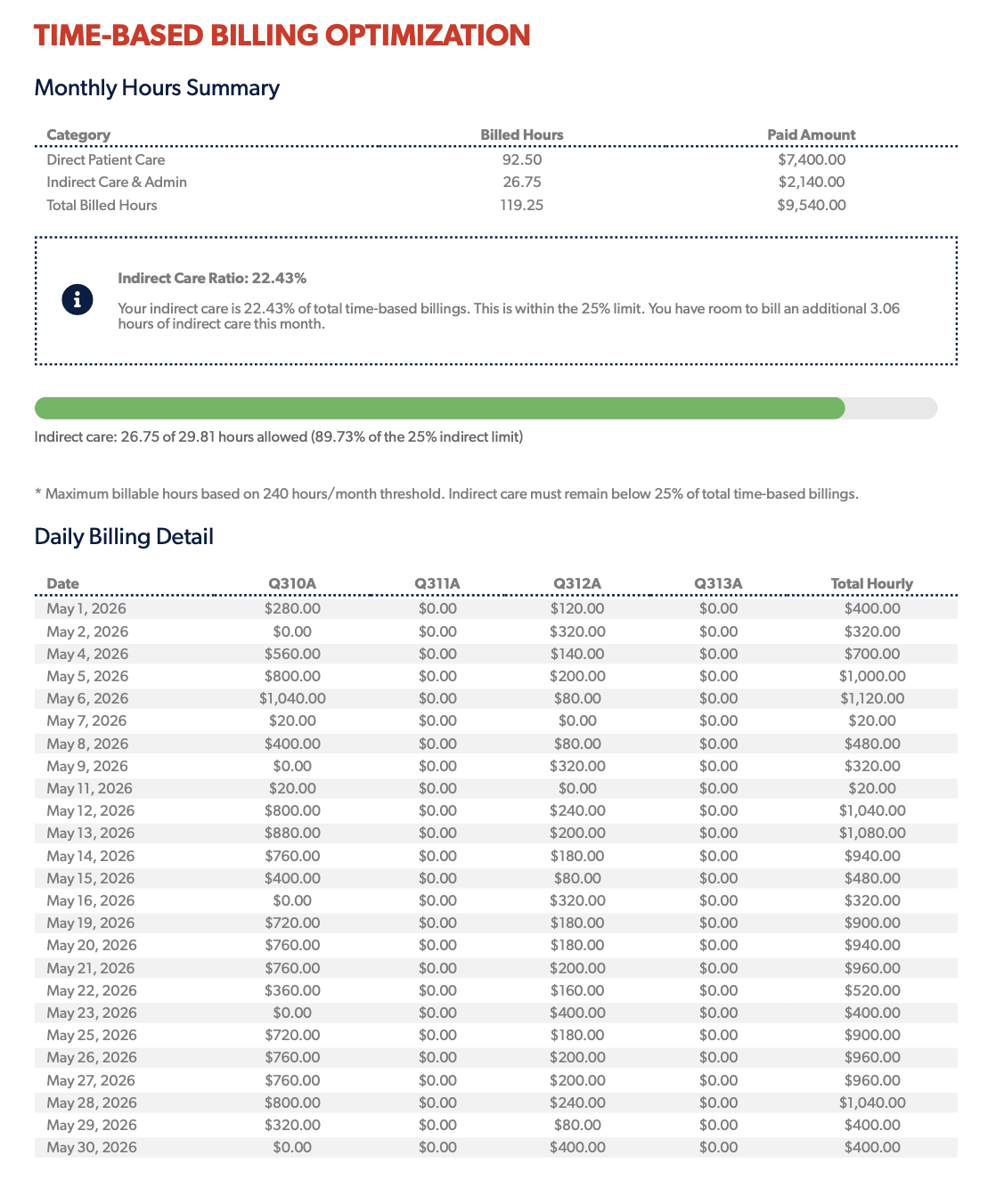This screenshot has height=1204, width=996.
Task: Click the Total Billed Hours row label
Action: click(102, 205)
